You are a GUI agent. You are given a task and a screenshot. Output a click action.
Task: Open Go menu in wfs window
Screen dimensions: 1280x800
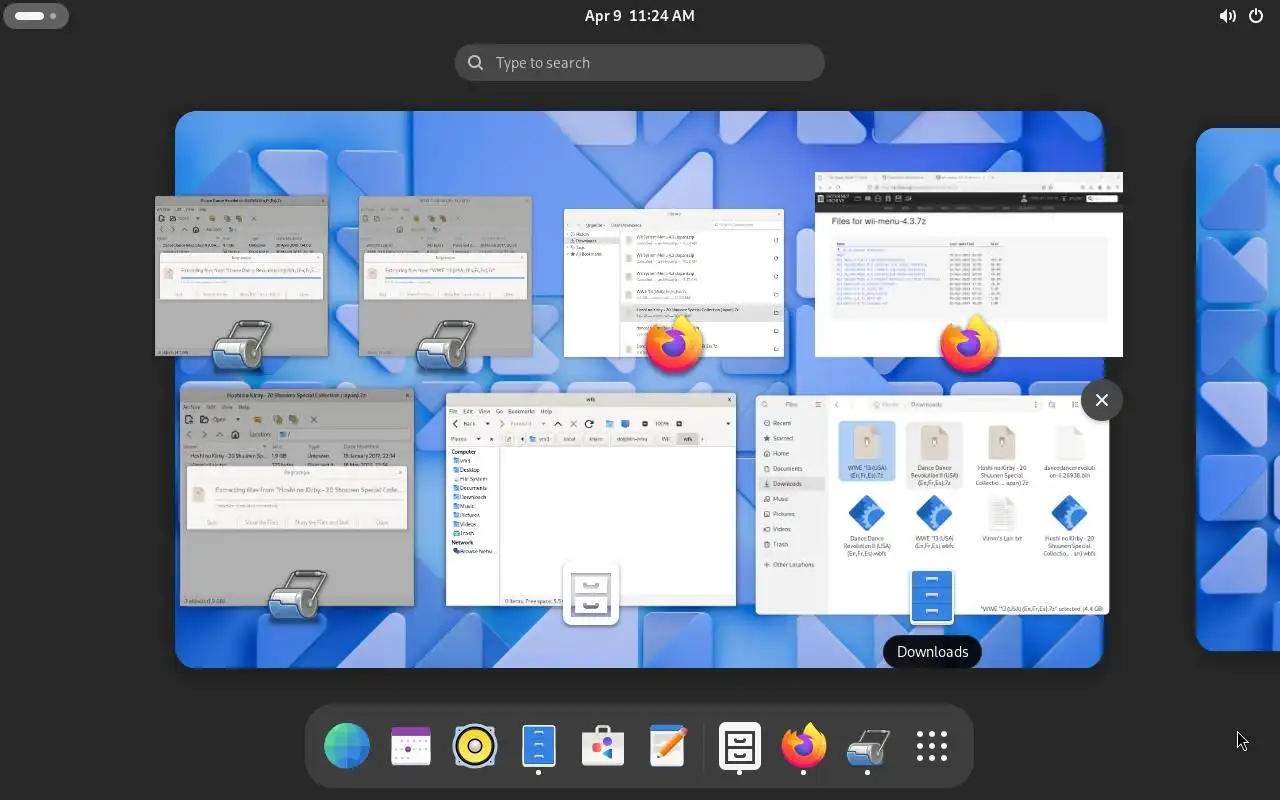pyautogui.click(x=499, y=411)
